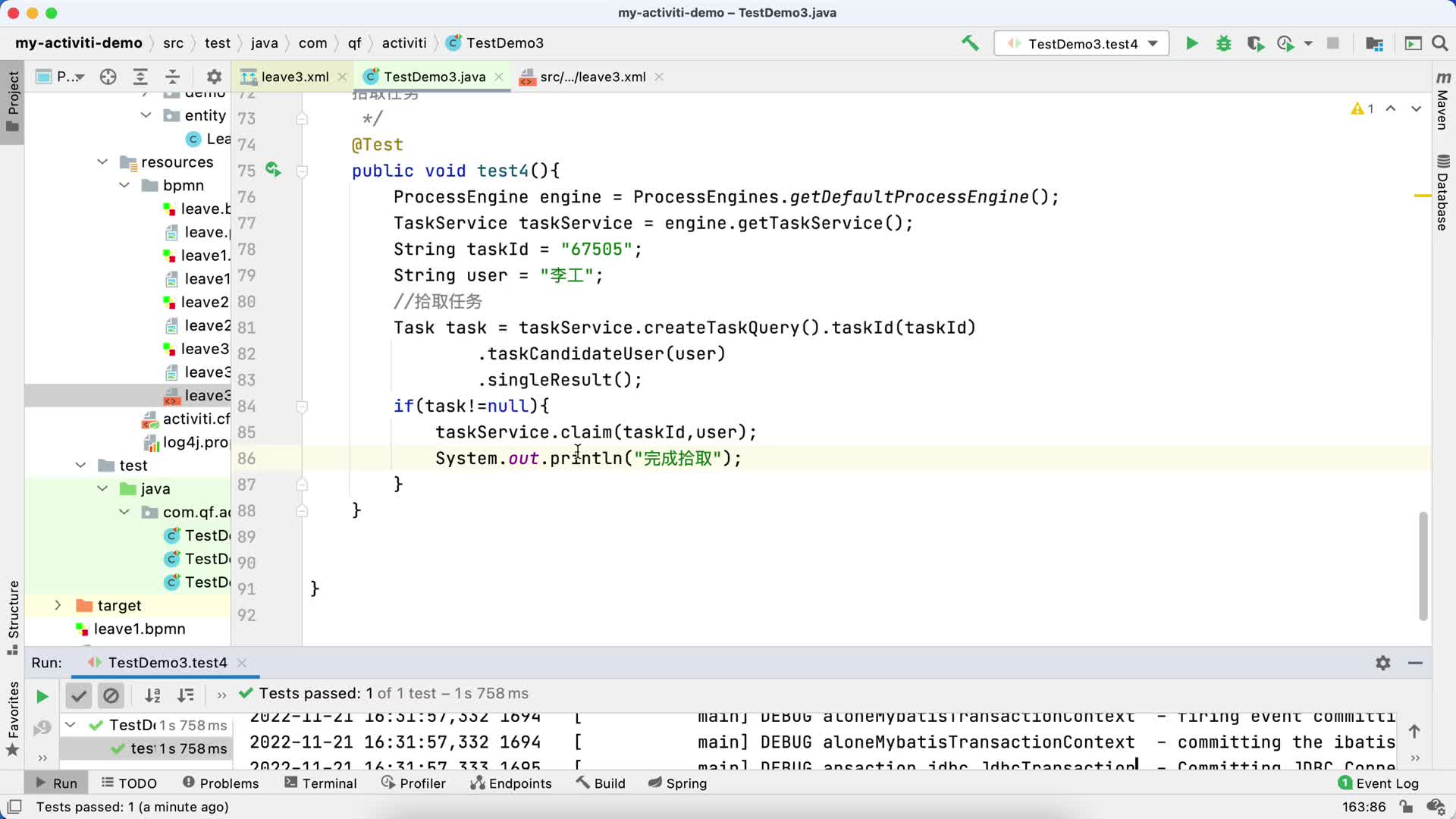Open the Project view selector dropdown

point(61,77)
